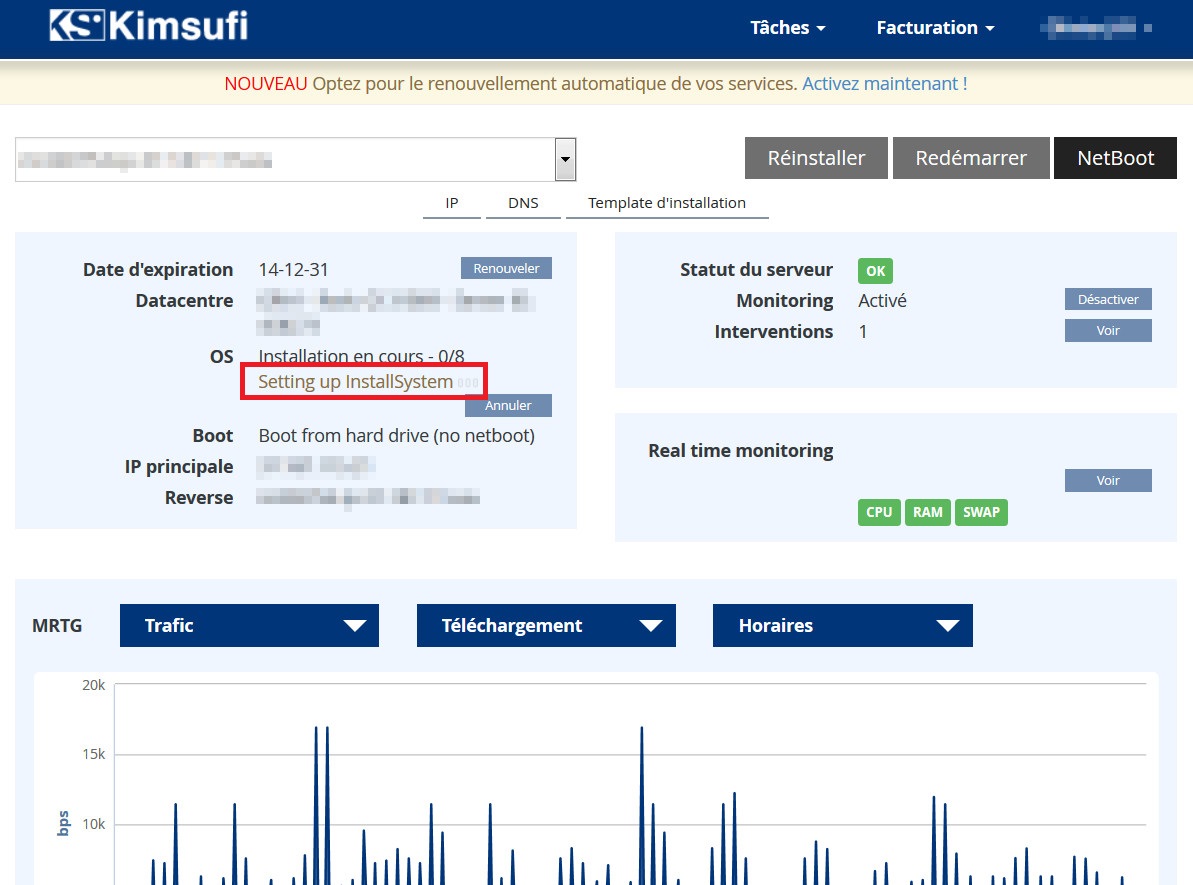Open the Tâches menu
1193x885 pixels.
point(787,28)
